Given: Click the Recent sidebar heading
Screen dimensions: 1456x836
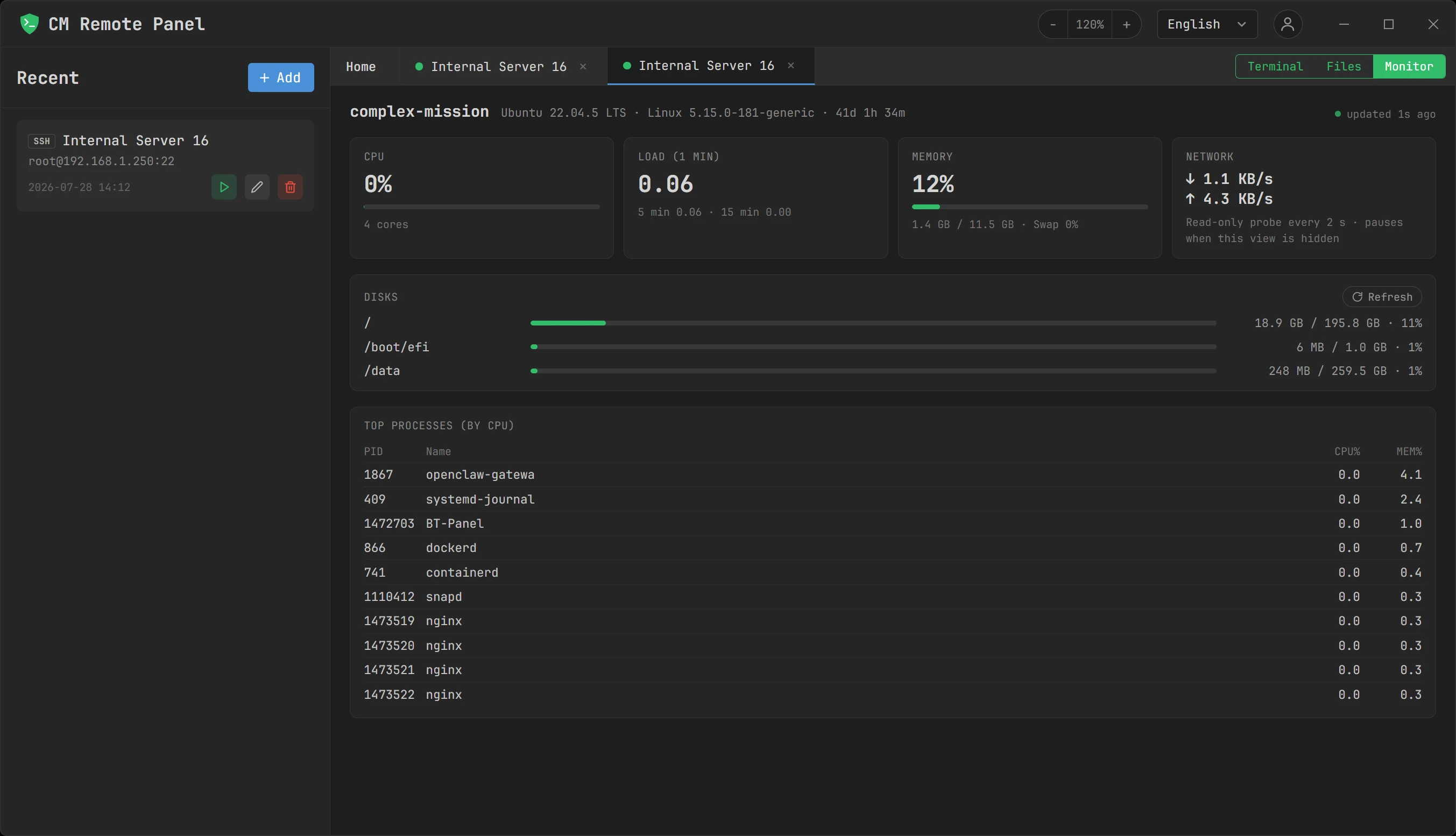Looking at the screenshot, I should coord(48,78).
